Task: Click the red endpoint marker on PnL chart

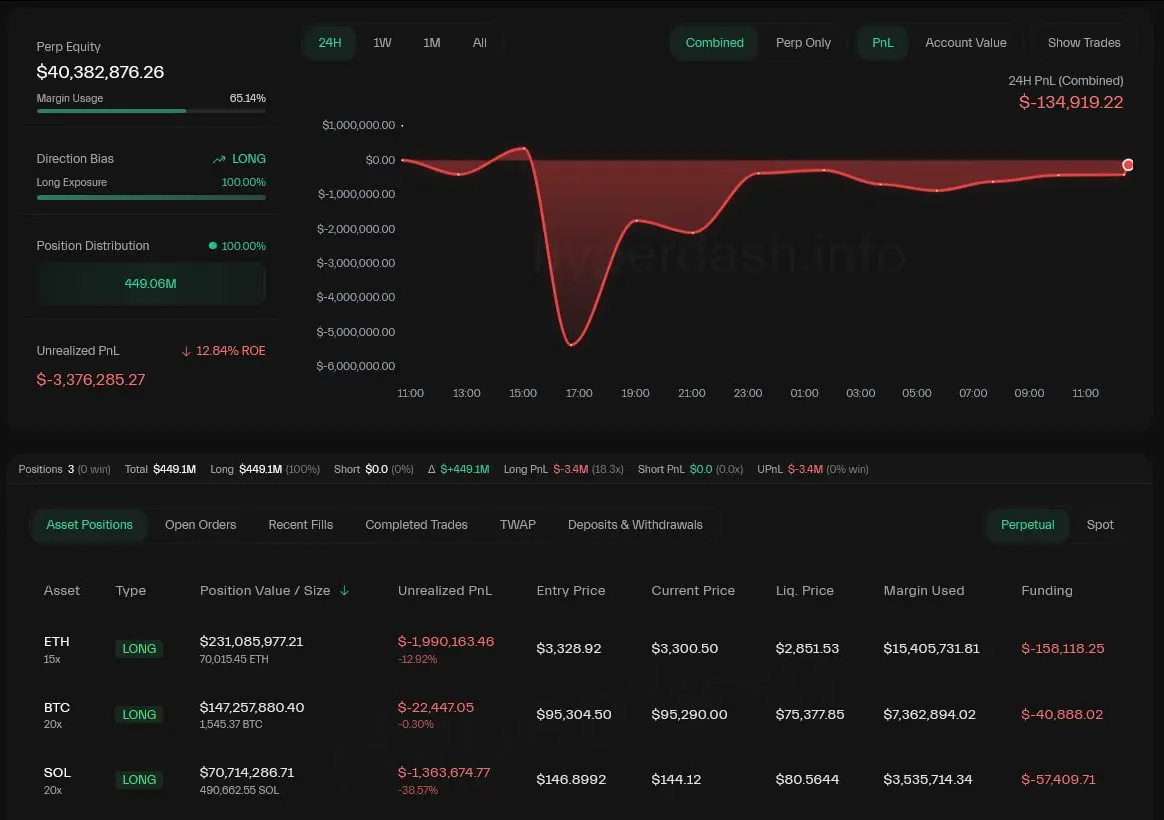Action: coord(1128,165)
